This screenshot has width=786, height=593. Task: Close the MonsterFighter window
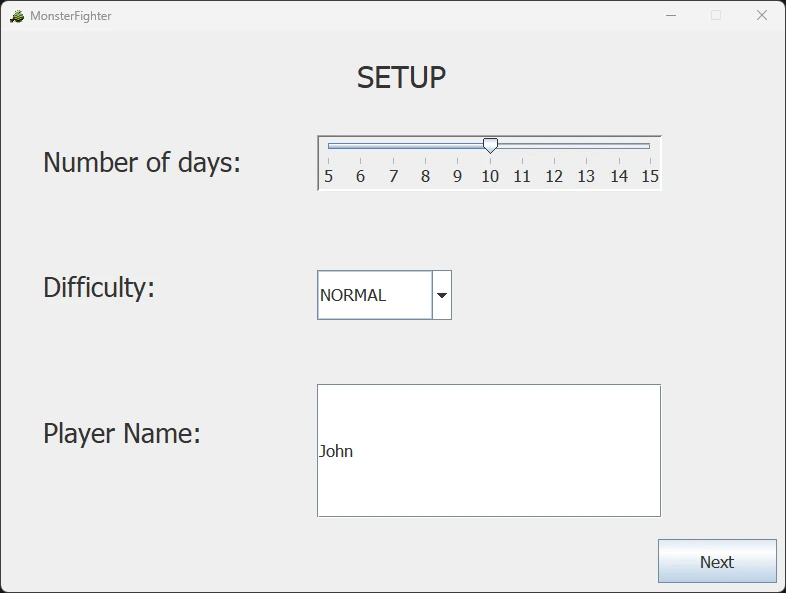[x=761, y=16]
